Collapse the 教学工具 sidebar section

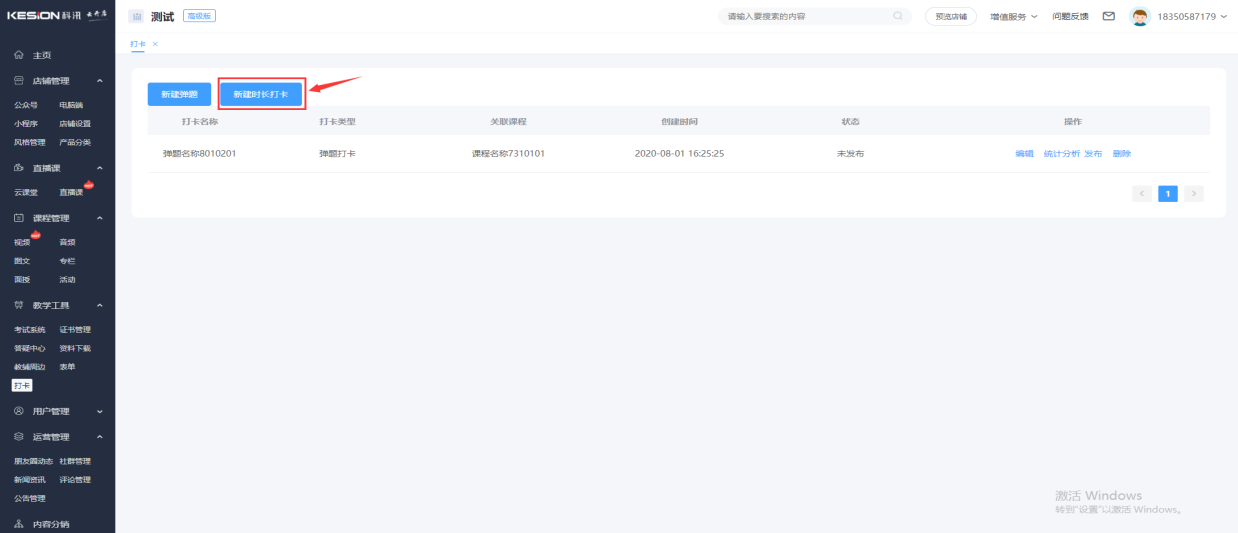[x=99, y=305]
